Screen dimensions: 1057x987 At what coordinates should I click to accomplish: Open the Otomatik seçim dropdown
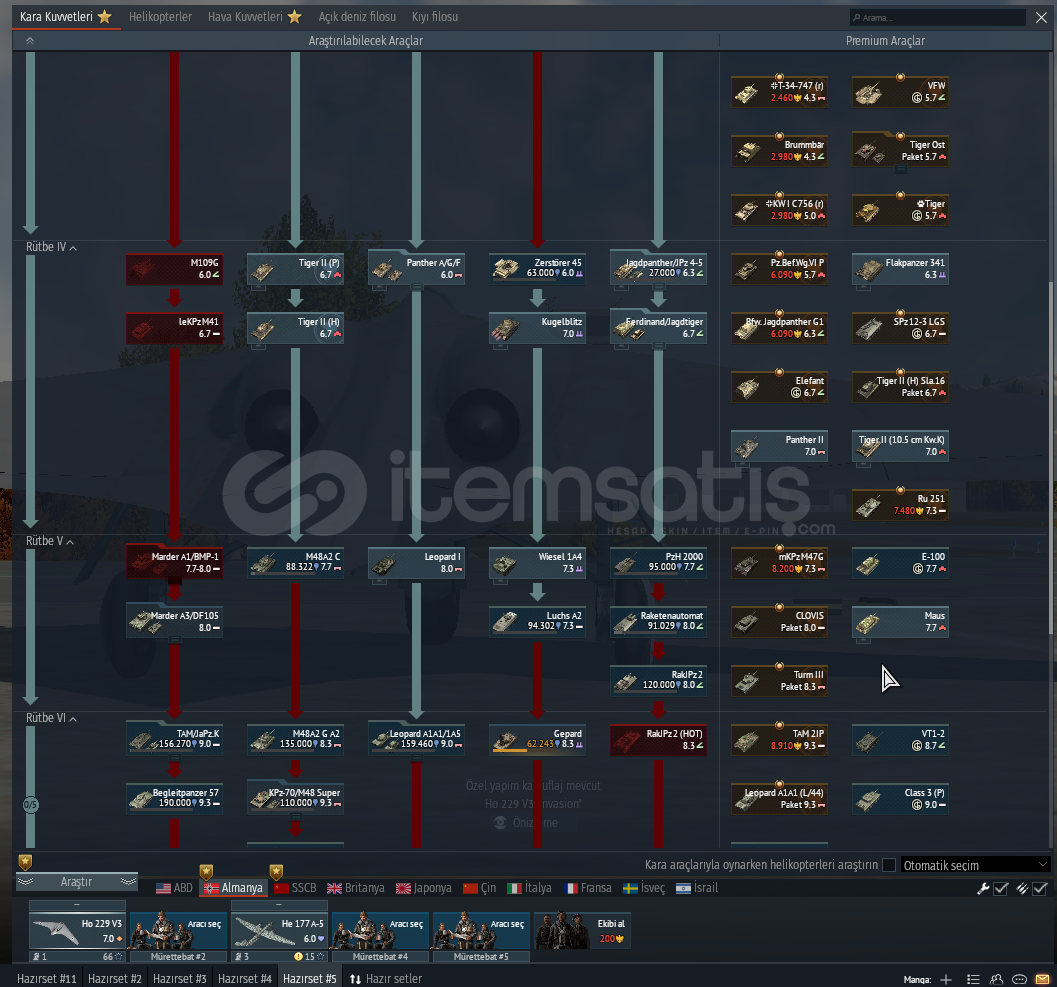(x=975, y=865)
